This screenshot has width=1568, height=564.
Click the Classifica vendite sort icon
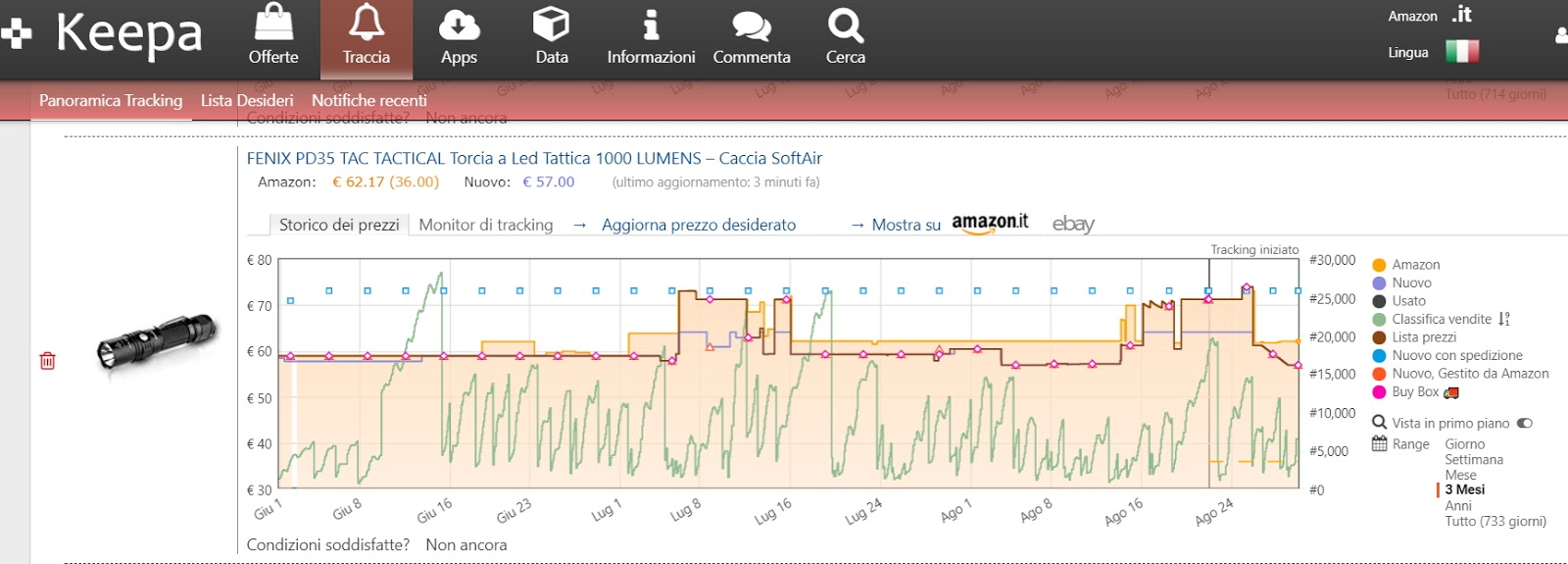pyautogui.click(x=1504, y=319)
